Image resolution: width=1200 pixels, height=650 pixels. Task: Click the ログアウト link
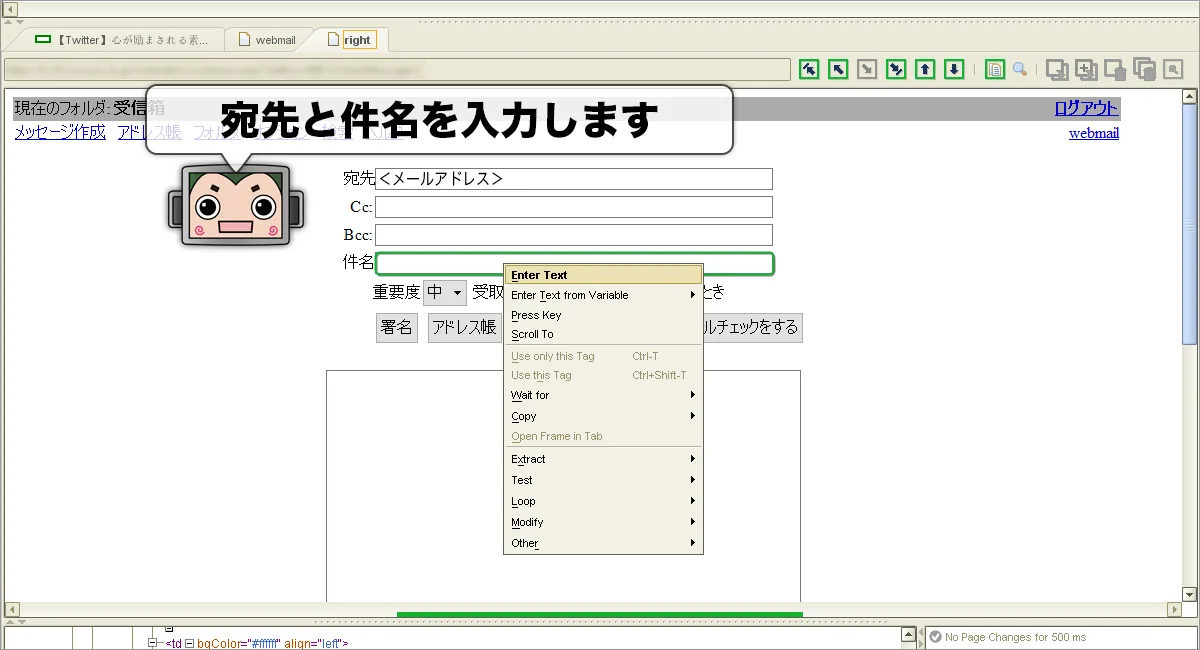1087,108
